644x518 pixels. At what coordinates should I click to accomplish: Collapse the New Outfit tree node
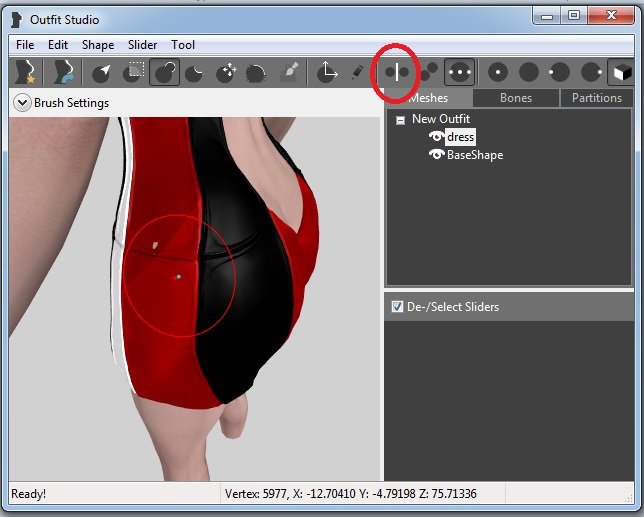(400, 120)
